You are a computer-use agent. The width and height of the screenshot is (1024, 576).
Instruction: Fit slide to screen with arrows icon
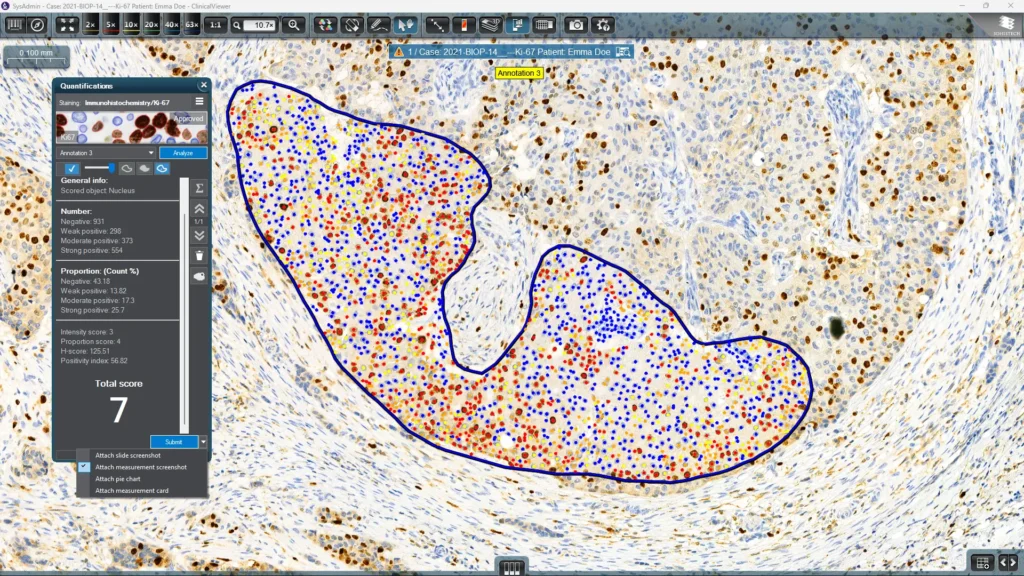67,25
